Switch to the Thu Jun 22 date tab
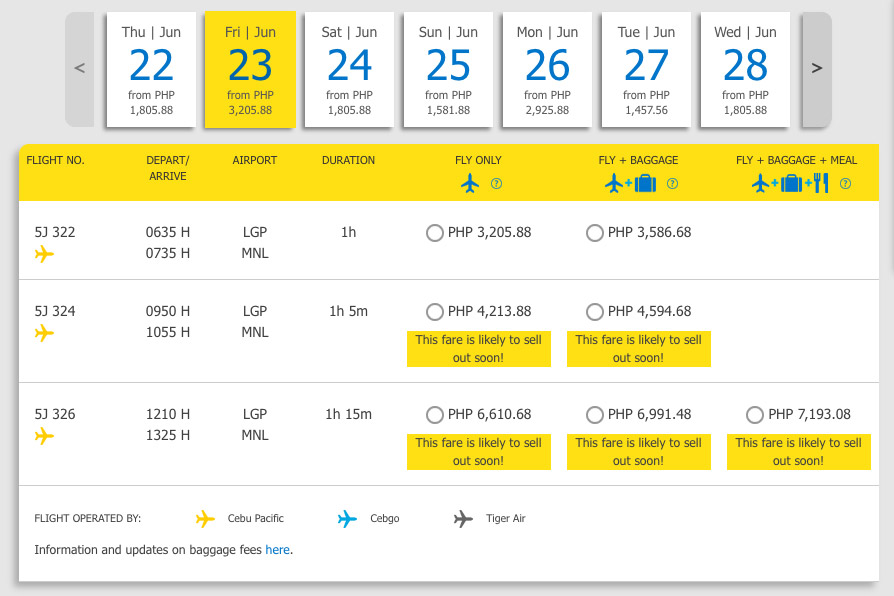 tap(151, 70)
